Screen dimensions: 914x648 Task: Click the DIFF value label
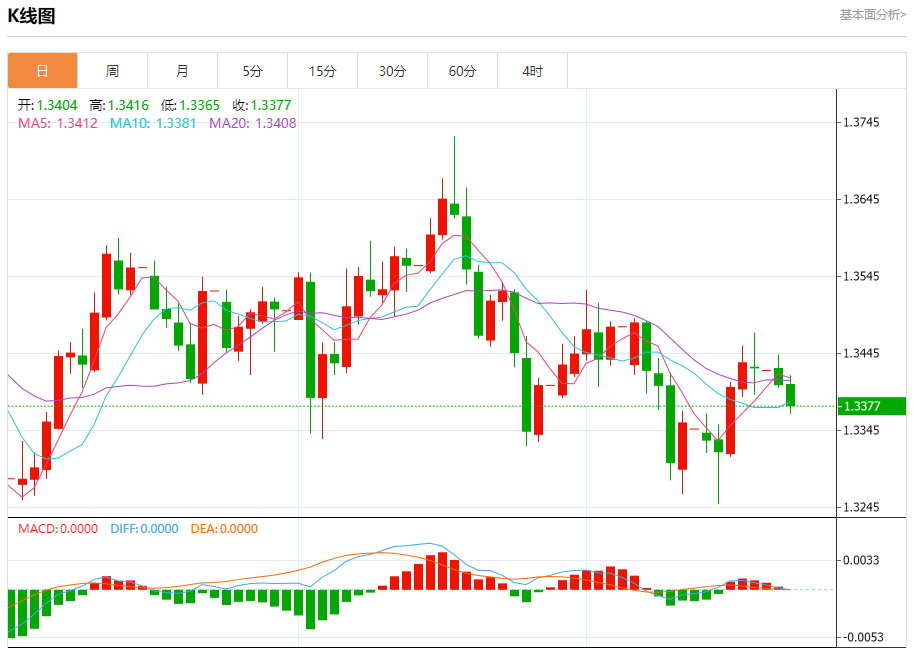coord(143,529)
